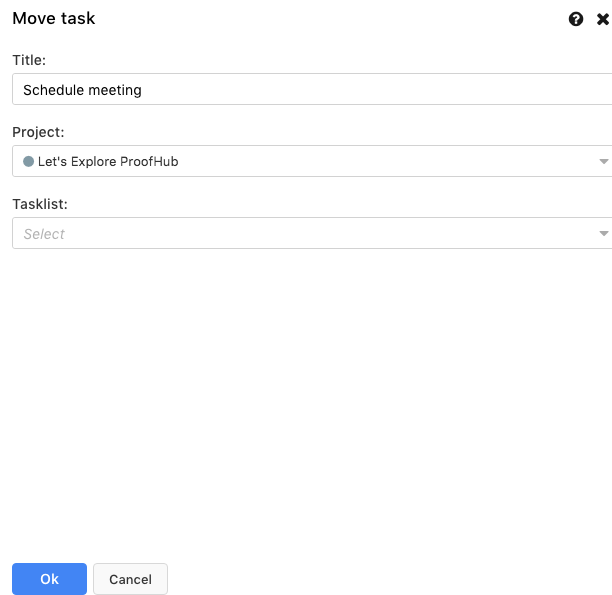612x595 pixels.
Task: Click the Title: label
Action: click(x=29, y=60)
